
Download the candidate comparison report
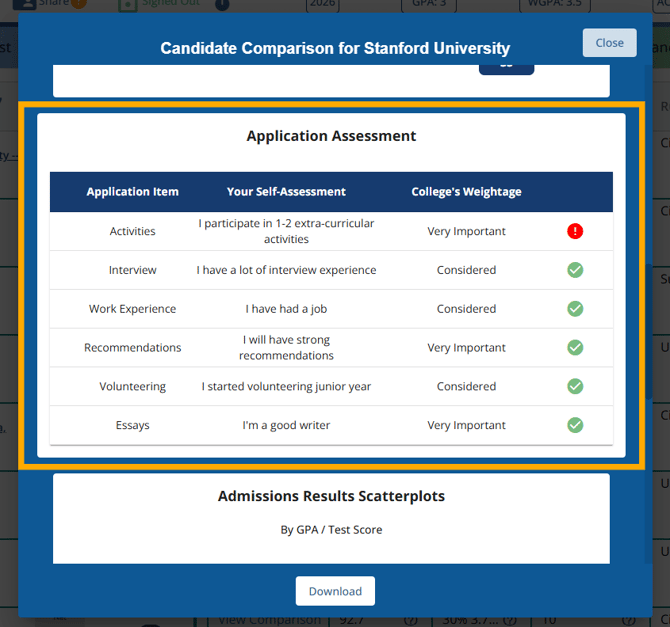(x=335, y=591)
